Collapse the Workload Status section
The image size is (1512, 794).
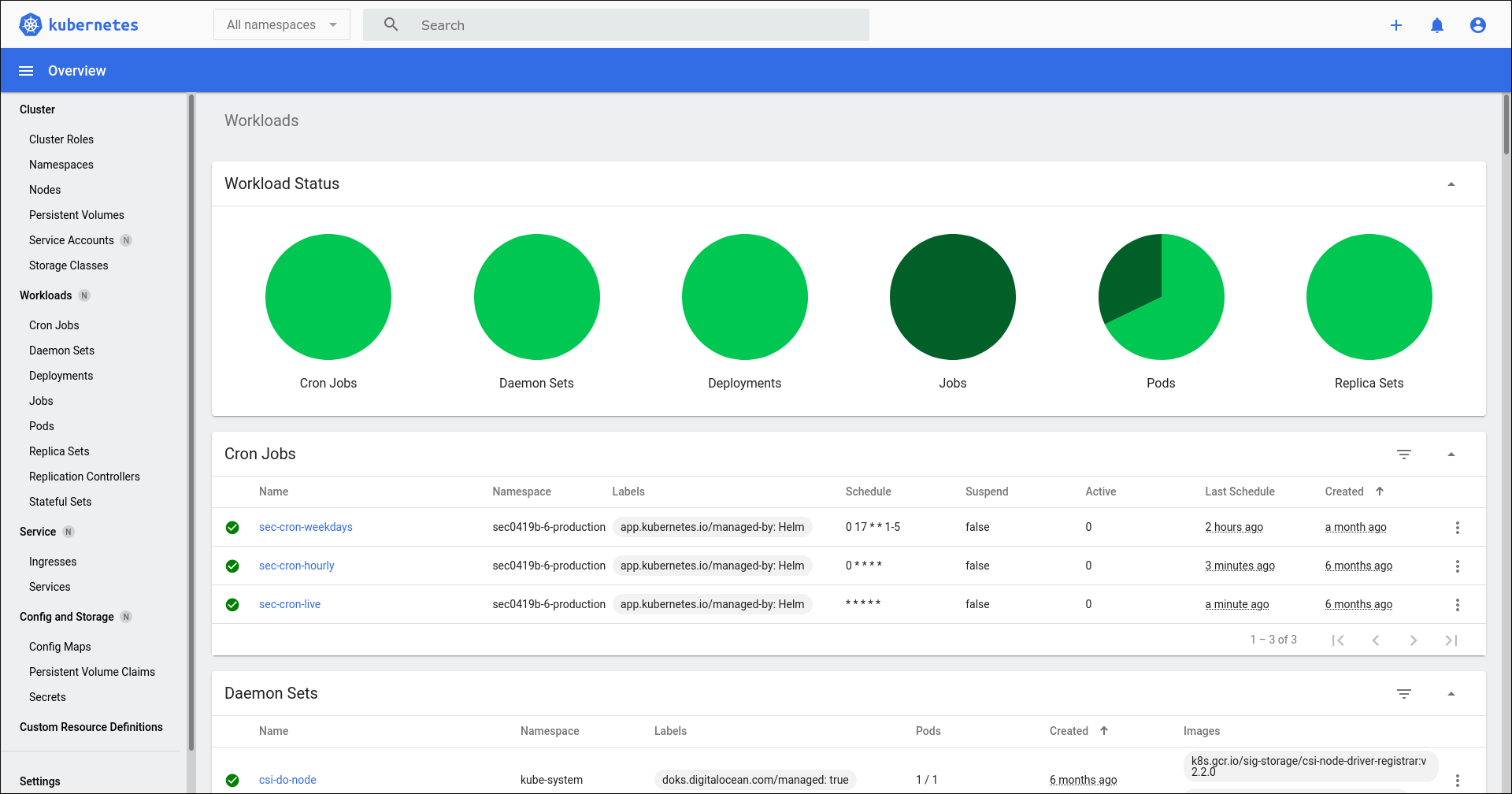click(x=1452, y=184)
